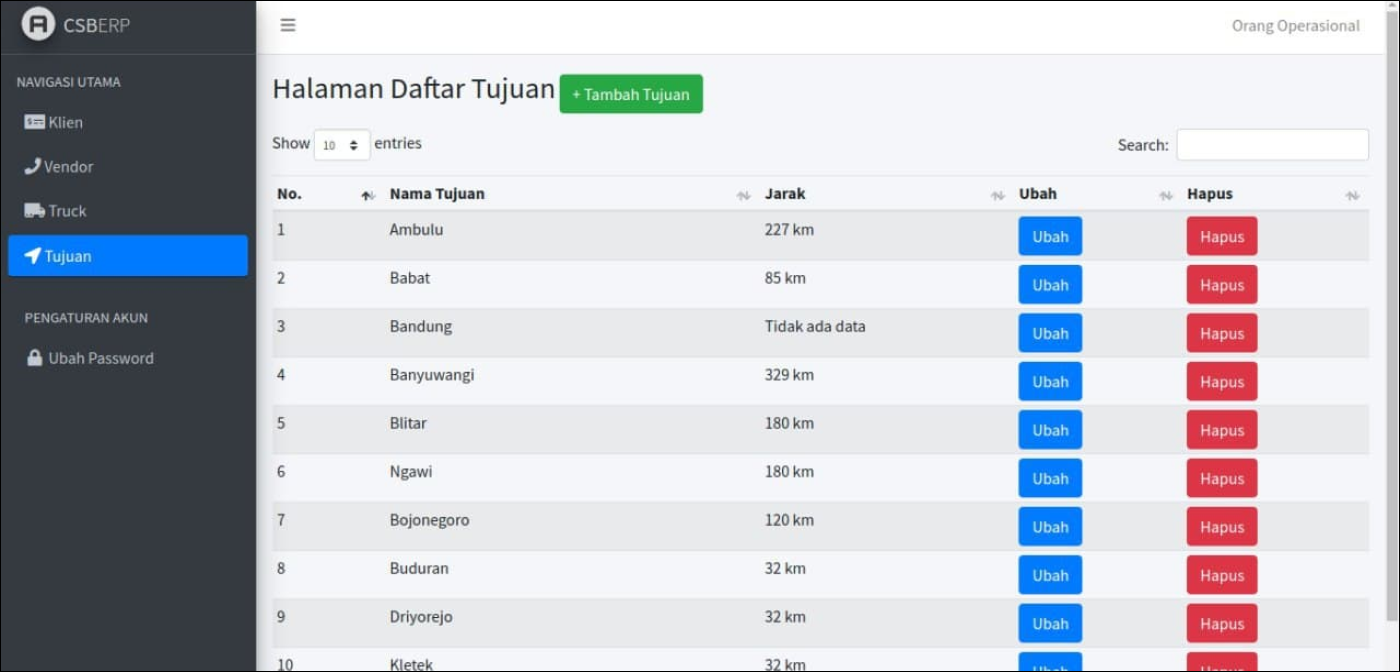Viewport: 1400px width, 672px height.
Task: Delete the Banyuwangi row with Hapus
Action: (x=1221, y=382)
